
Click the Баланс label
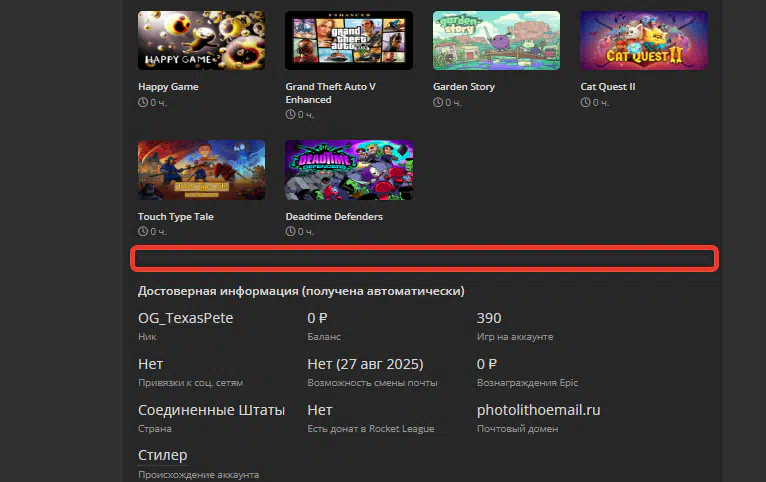324,336
